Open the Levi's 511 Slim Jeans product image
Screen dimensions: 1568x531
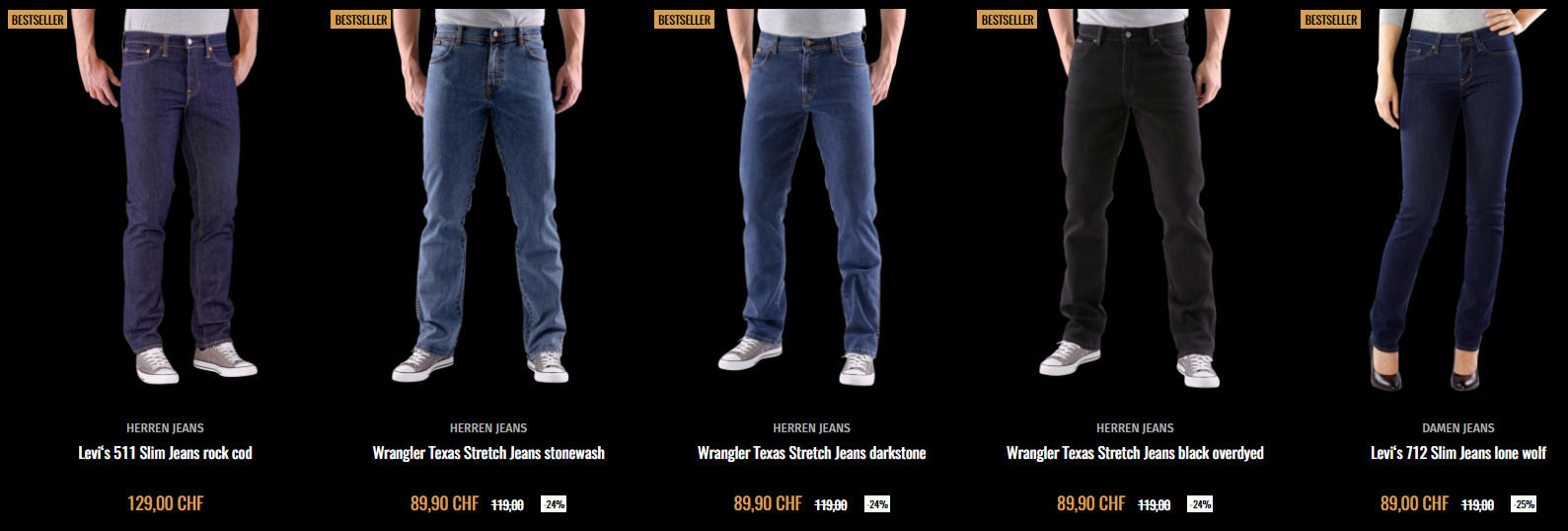[x=165, y=195]
